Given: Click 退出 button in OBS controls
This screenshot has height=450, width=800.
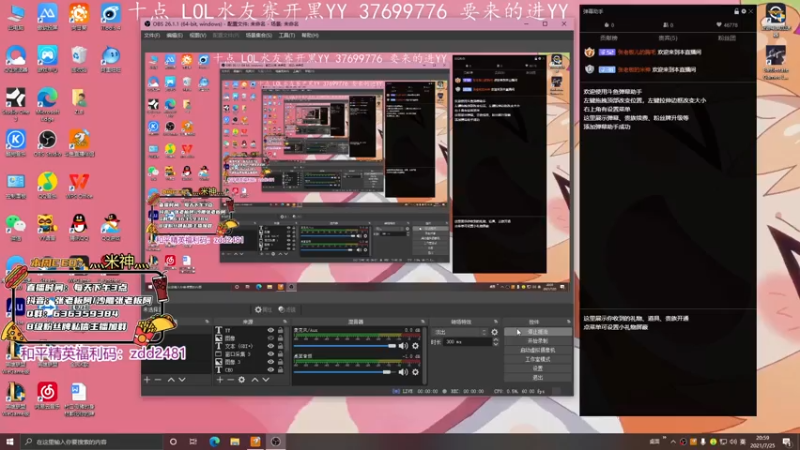Looking at the screenshot, I should (537, 378).
